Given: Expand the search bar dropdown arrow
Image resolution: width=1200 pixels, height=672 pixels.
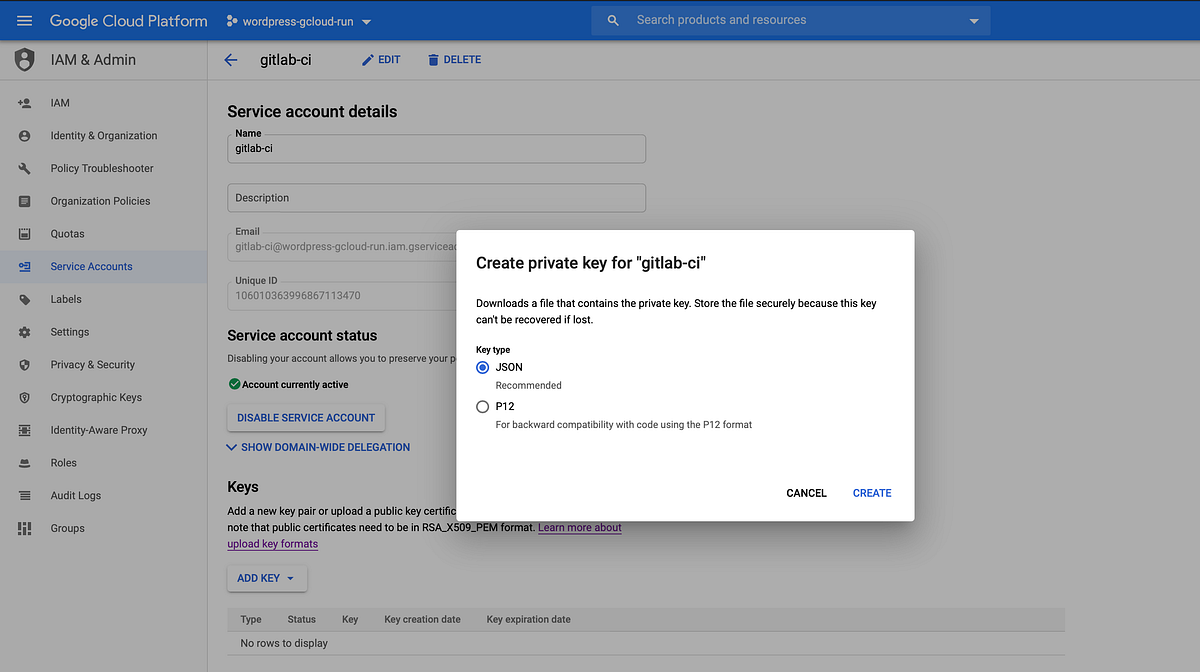Looking at the screenshot, I should 974,21.
